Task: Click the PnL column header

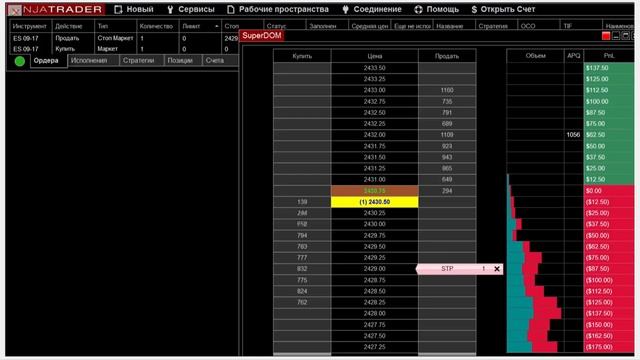Action: [609, 56]
